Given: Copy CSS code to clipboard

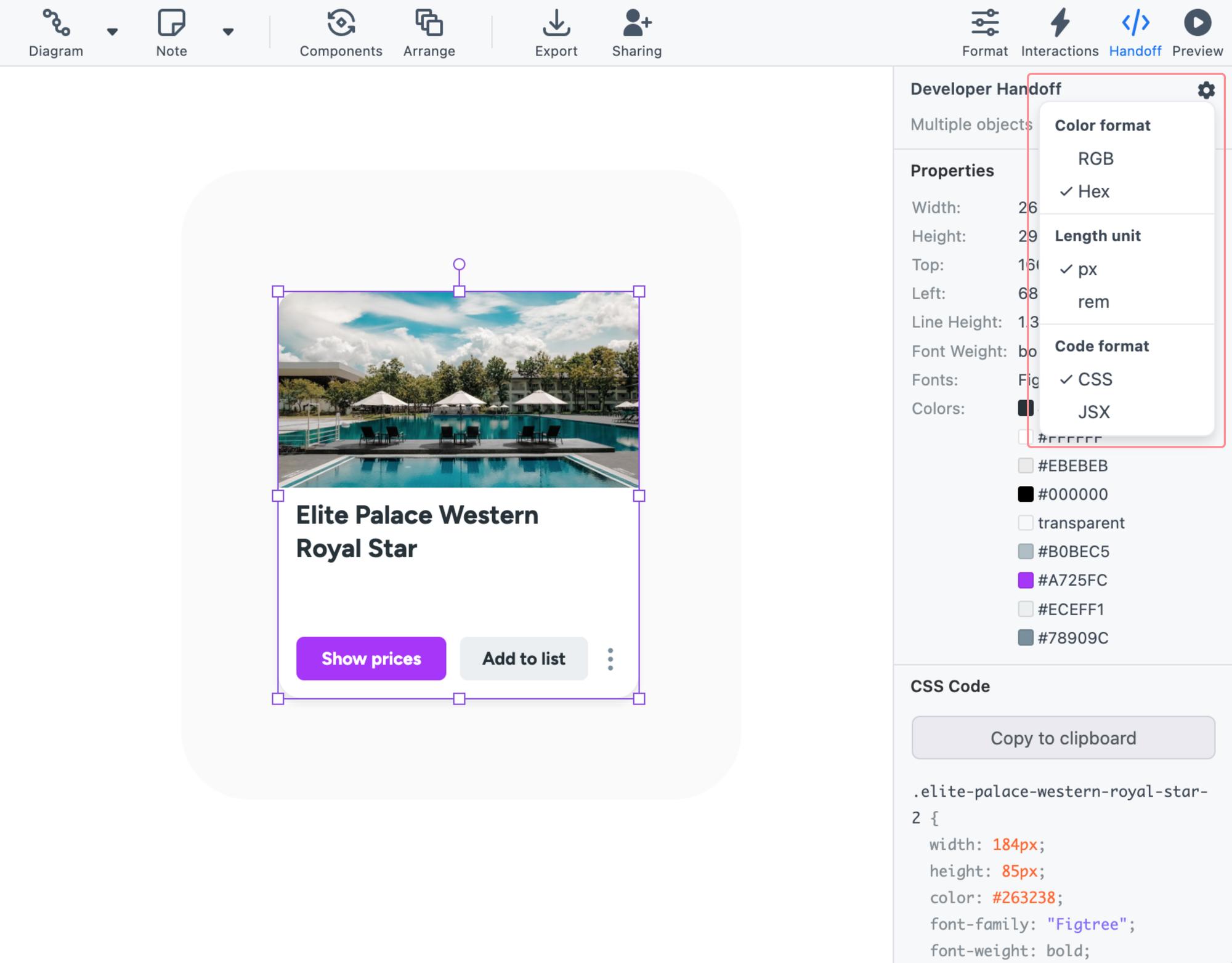Looking at the screenshot, I should (x=1063, y=738).
